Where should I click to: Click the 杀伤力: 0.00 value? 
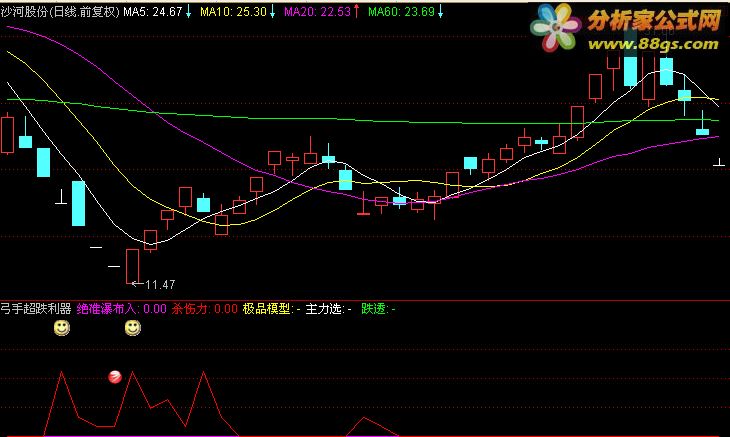[x=205, y=309]
